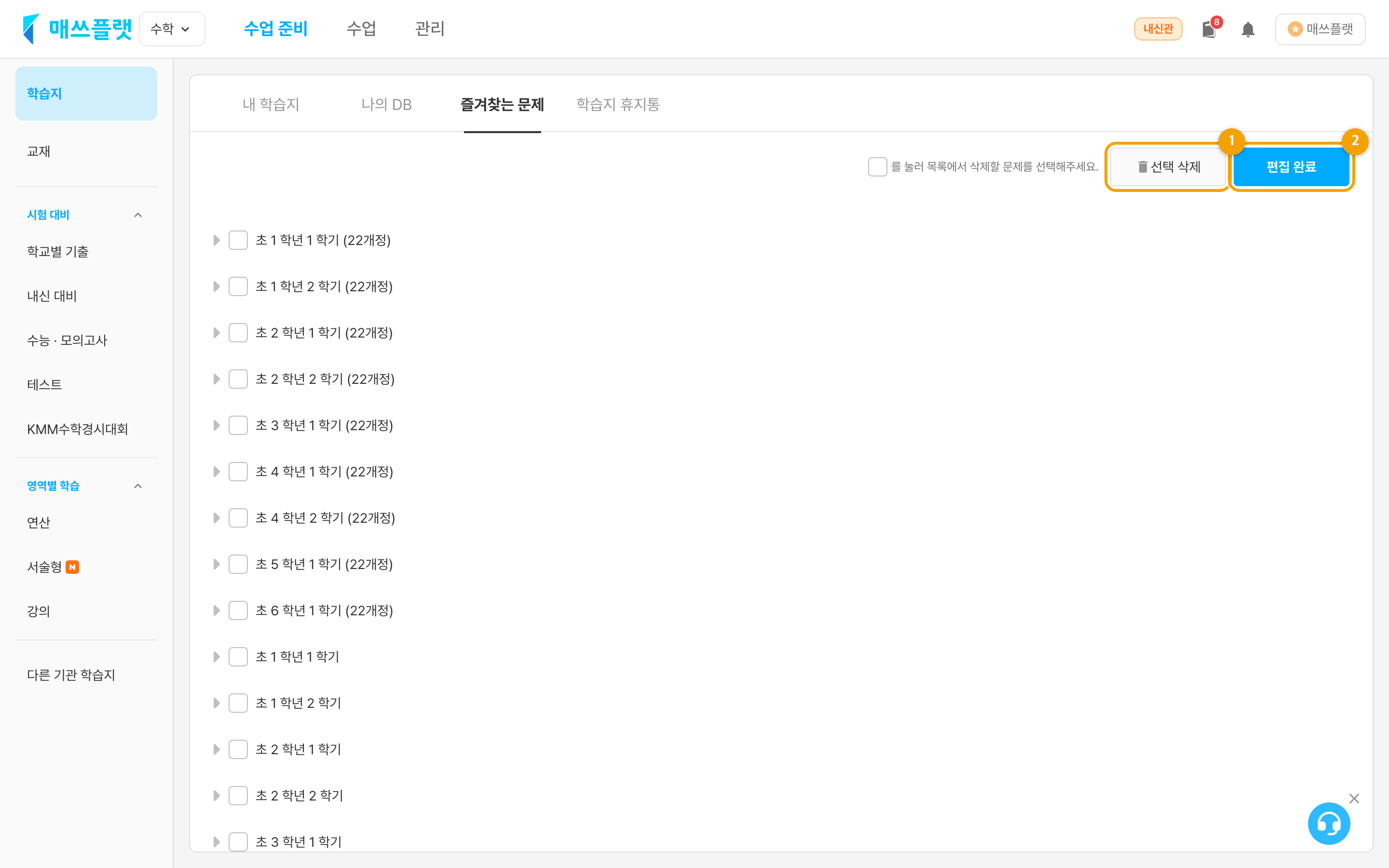Open 교재 in the sidebar

pyautogui.click(x=39, y=151)
